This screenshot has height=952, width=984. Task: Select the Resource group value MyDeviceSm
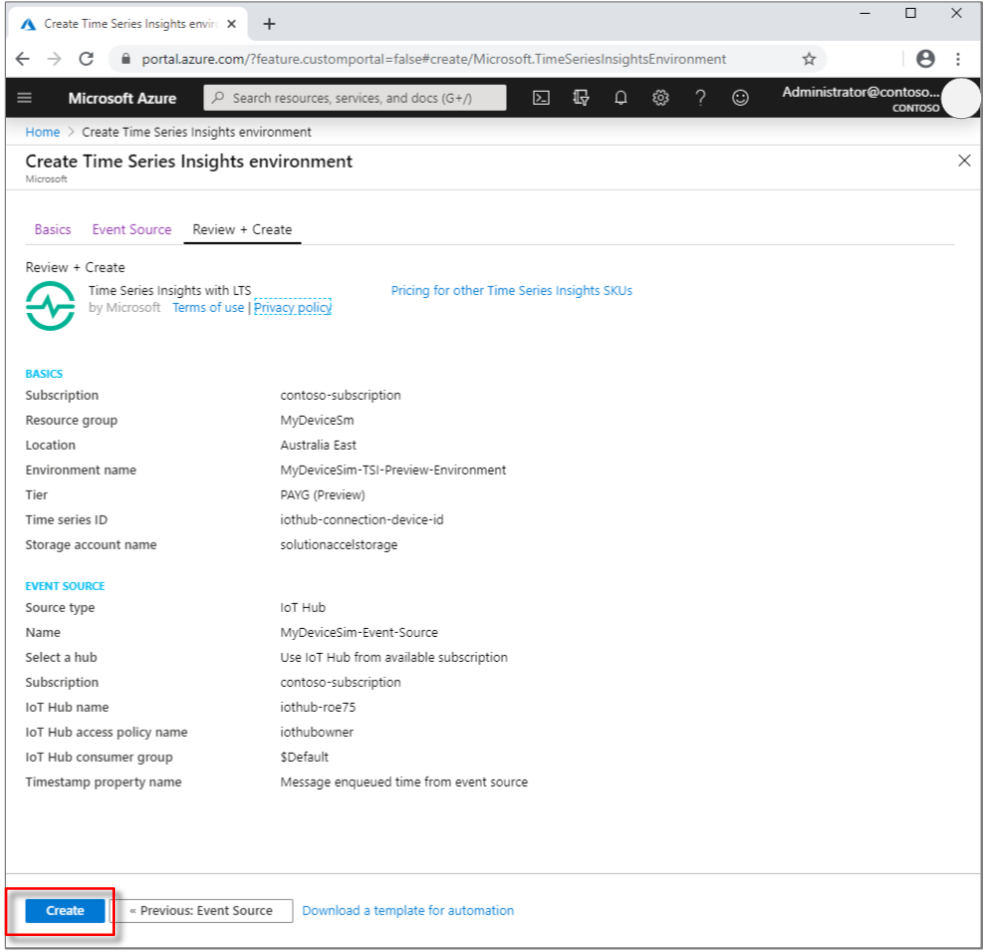[x=317, y=420]
